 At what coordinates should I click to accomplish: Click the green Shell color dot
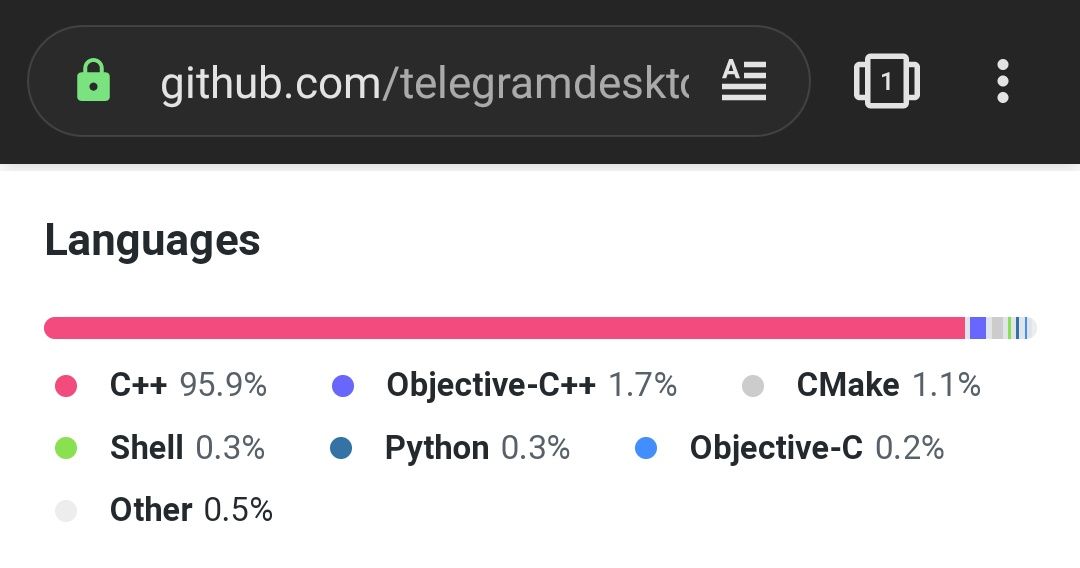pos(66,448)
